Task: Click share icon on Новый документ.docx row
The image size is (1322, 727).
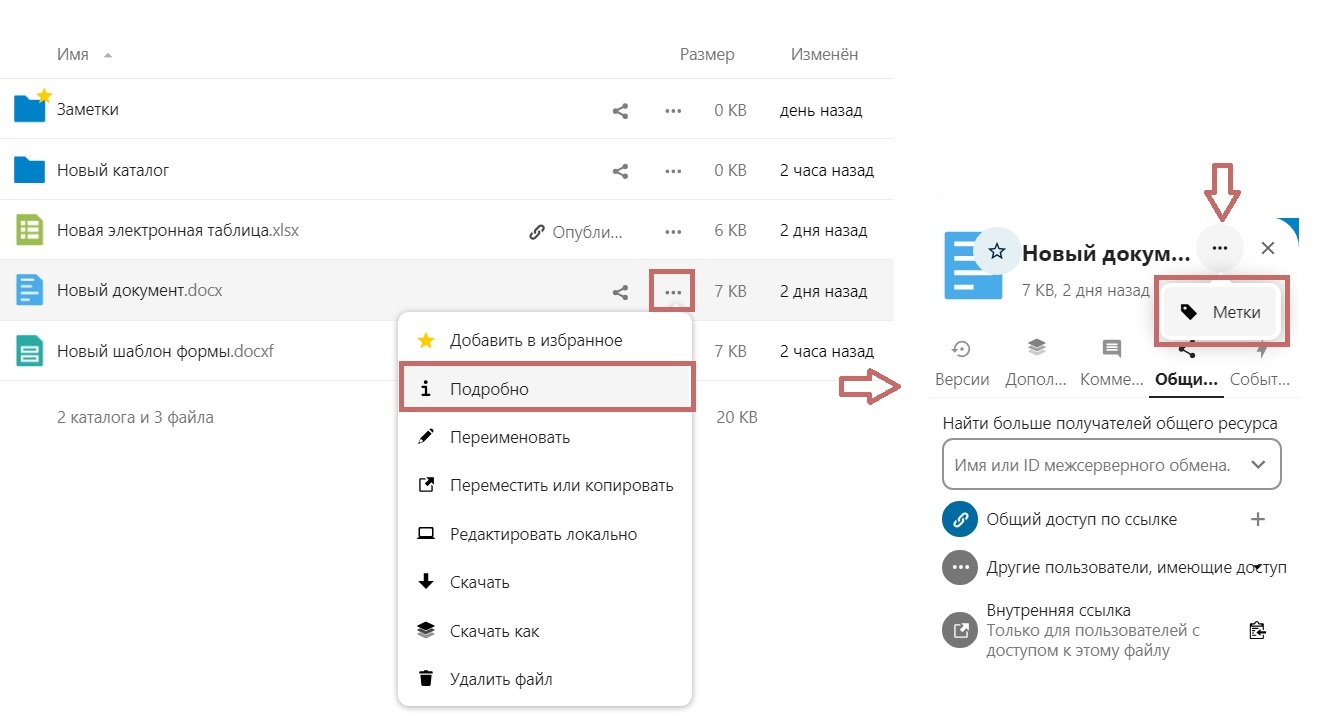Action: point(620,292)
